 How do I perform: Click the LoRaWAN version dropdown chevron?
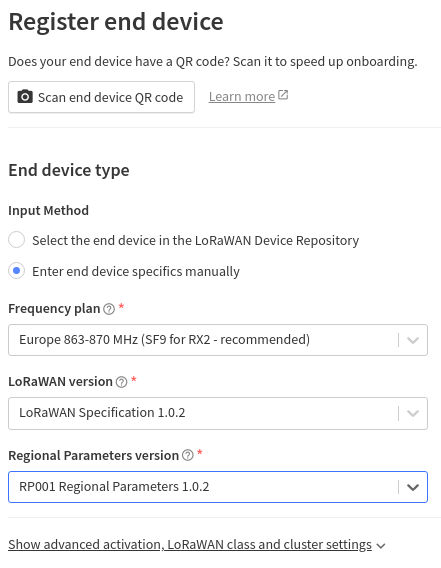tap(413, 413)
